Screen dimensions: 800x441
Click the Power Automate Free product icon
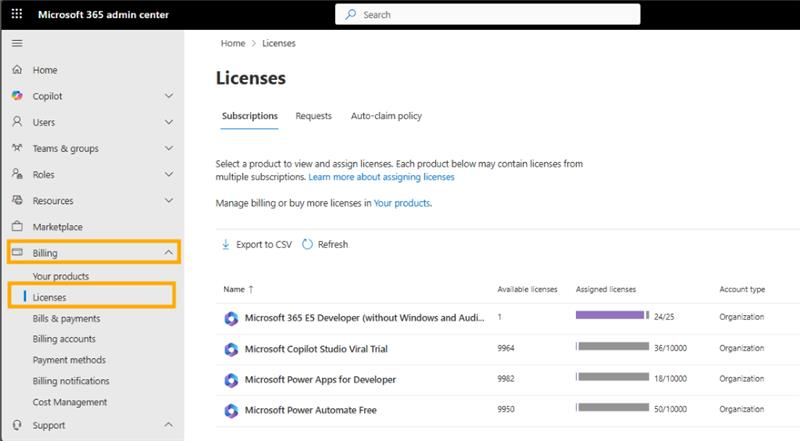(231, 411)
